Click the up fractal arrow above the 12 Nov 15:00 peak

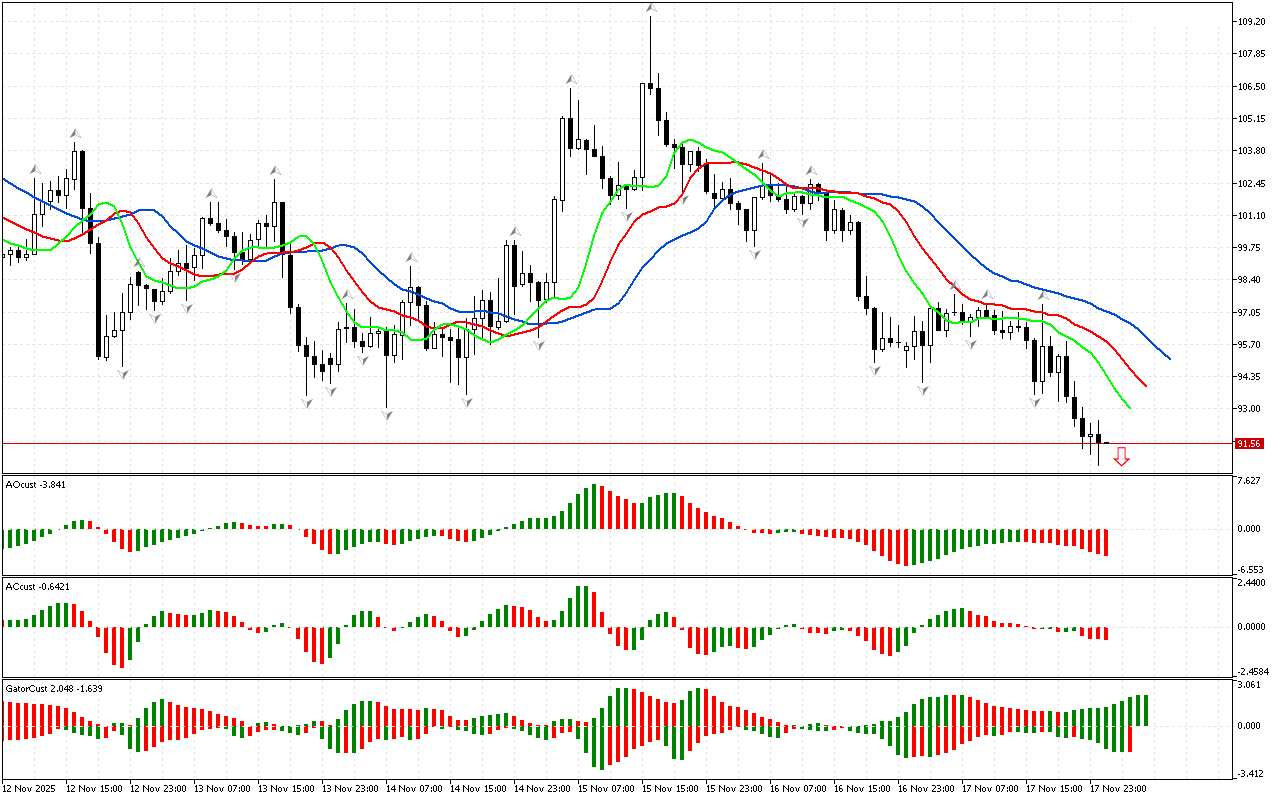74,132
